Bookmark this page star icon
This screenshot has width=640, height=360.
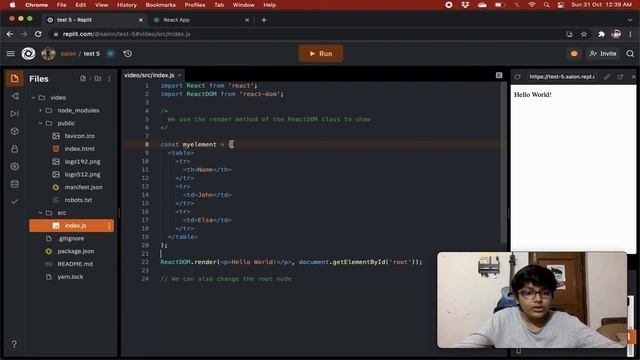point(584,34)
